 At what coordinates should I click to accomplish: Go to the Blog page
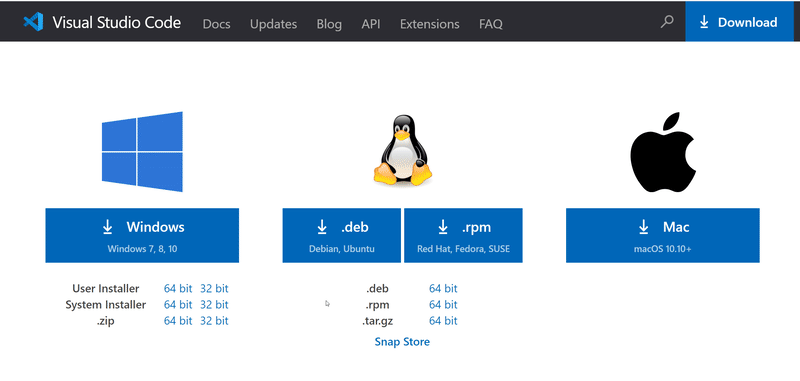(x=329, y=24)
